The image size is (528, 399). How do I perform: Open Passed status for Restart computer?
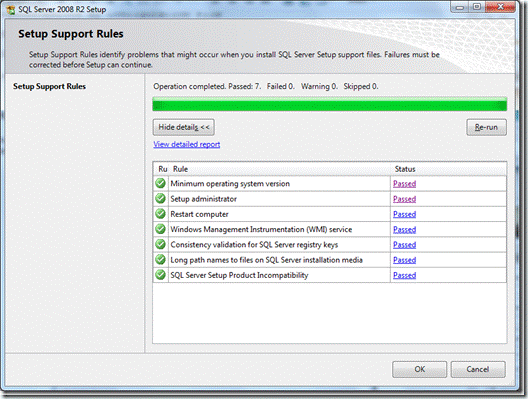point(404,214)
